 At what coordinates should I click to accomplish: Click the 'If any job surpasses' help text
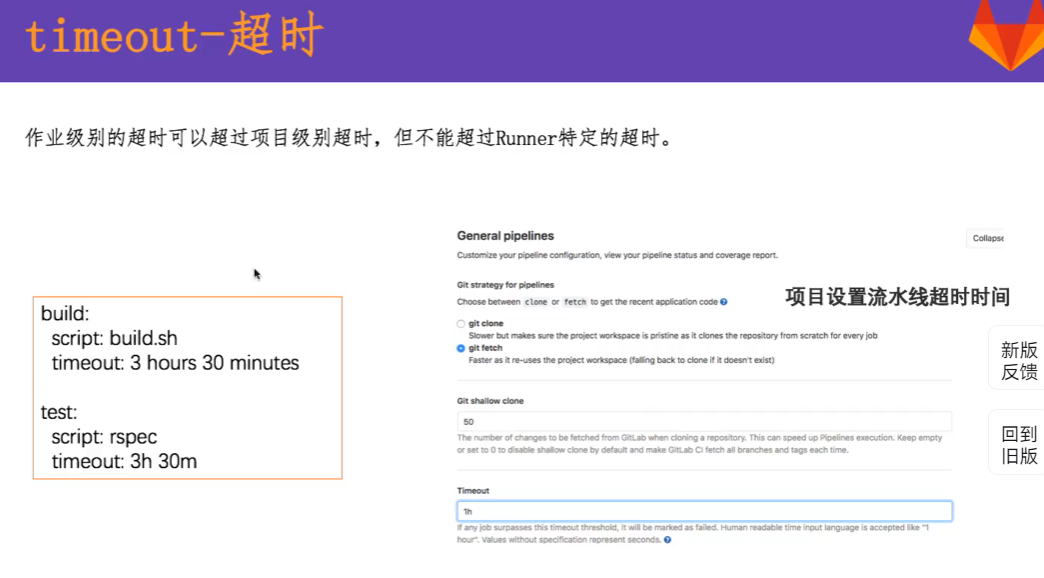[692, 533]
